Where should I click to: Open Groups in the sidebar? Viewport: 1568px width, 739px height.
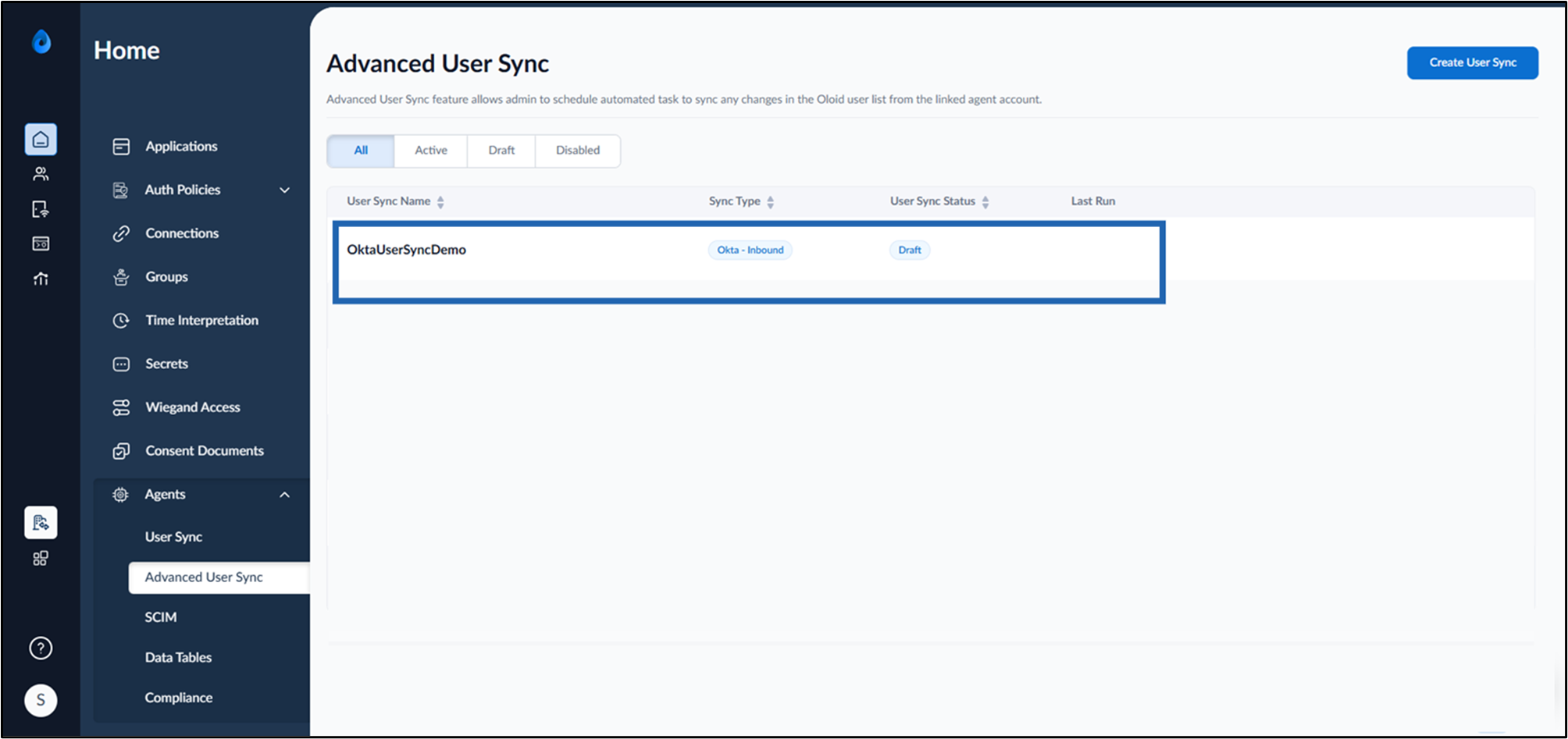[166, 277]
